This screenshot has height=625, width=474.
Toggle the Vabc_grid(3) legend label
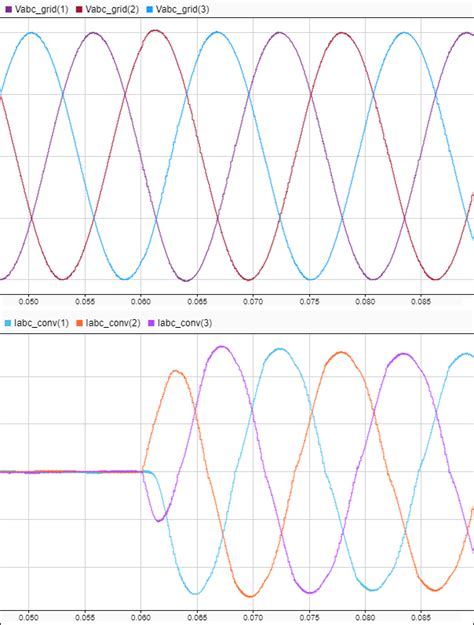183,10
